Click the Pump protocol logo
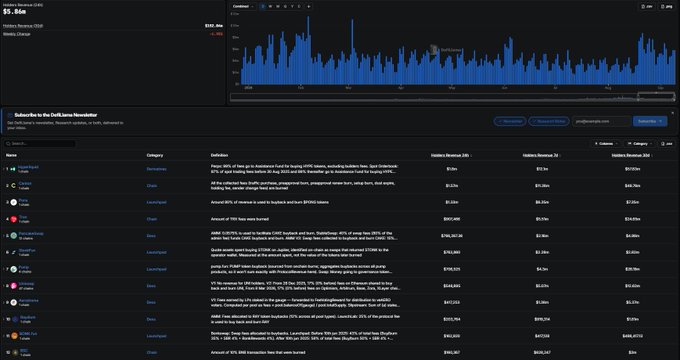Screen dimensions: 680x360 point(13,269)
